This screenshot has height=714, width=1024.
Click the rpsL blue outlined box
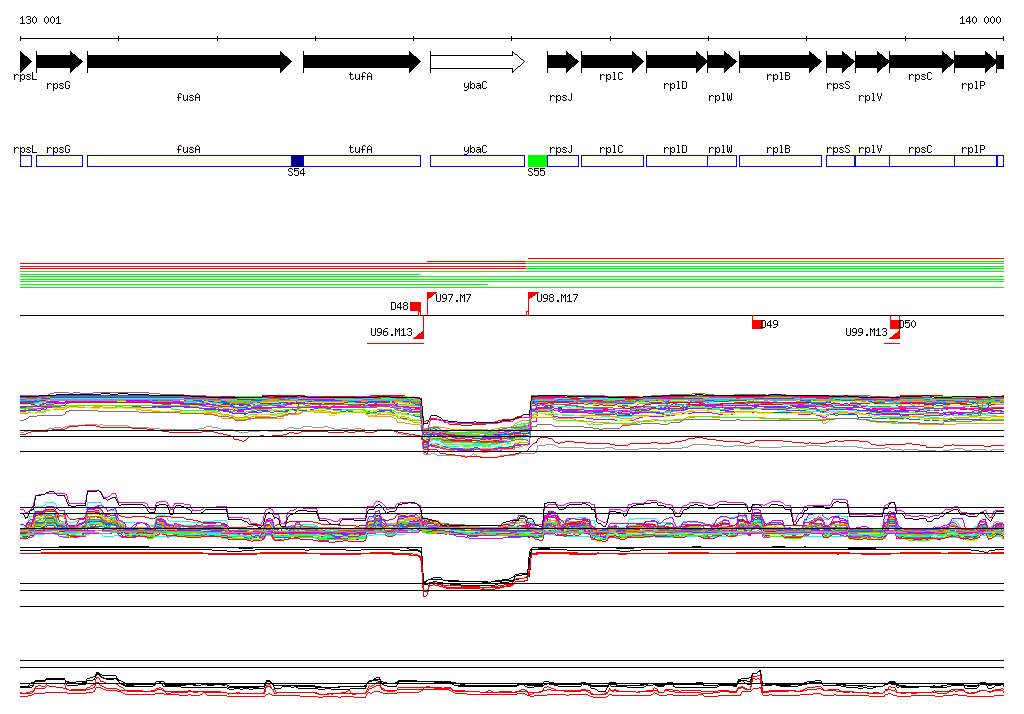pyautogui.click(x=26, y=161)
